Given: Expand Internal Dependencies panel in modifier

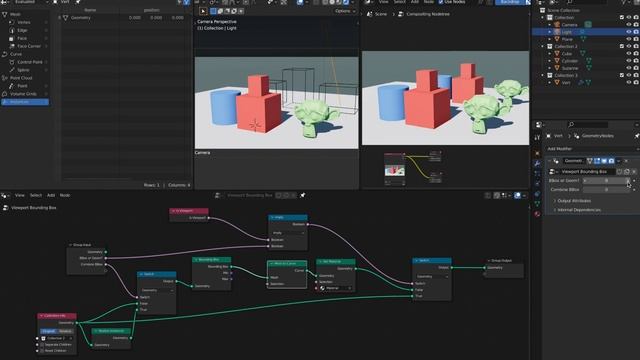Looking at the screenshot, I should click(x=578, y=210).
